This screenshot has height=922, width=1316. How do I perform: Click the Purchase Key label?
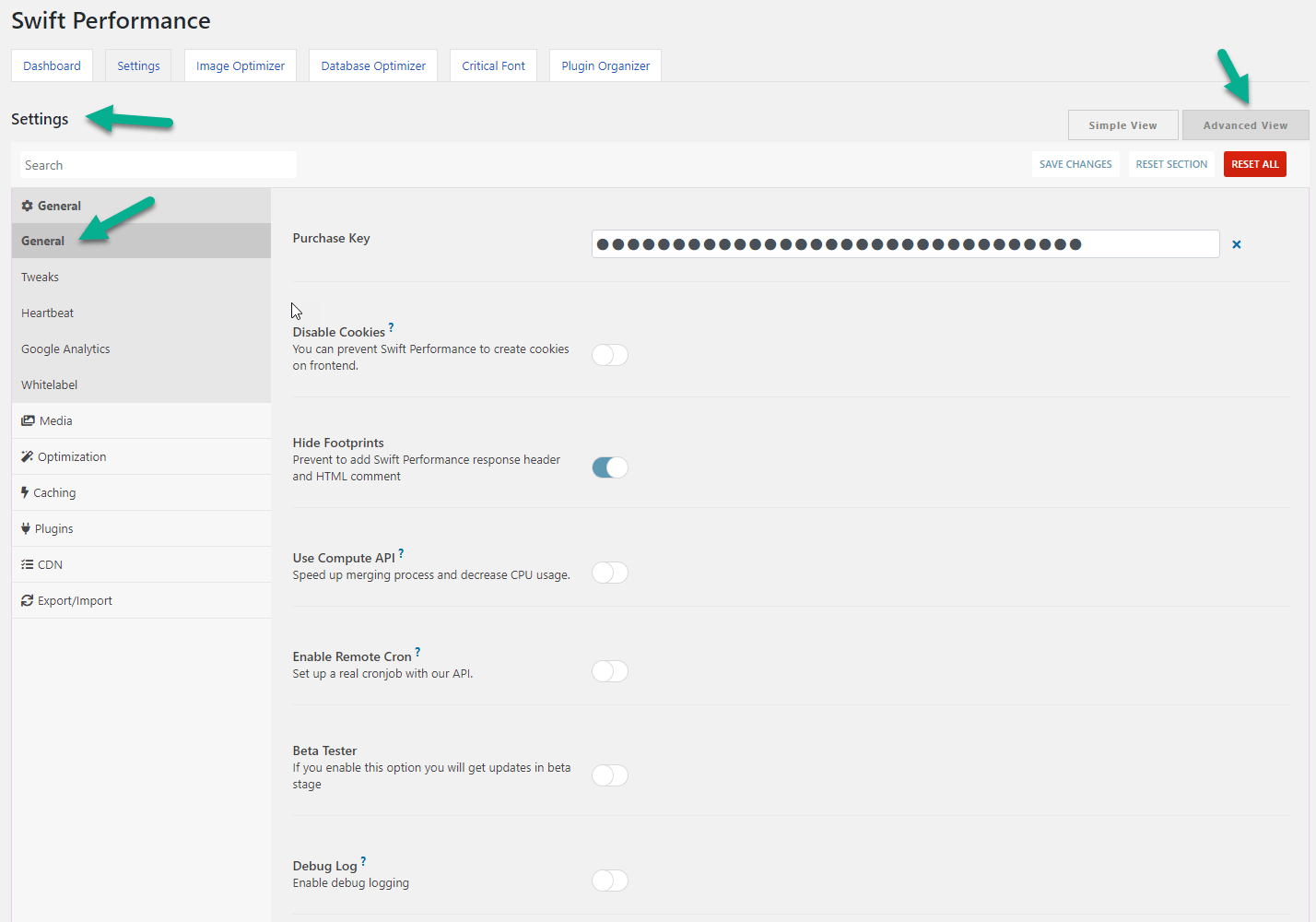pos(331,238)
